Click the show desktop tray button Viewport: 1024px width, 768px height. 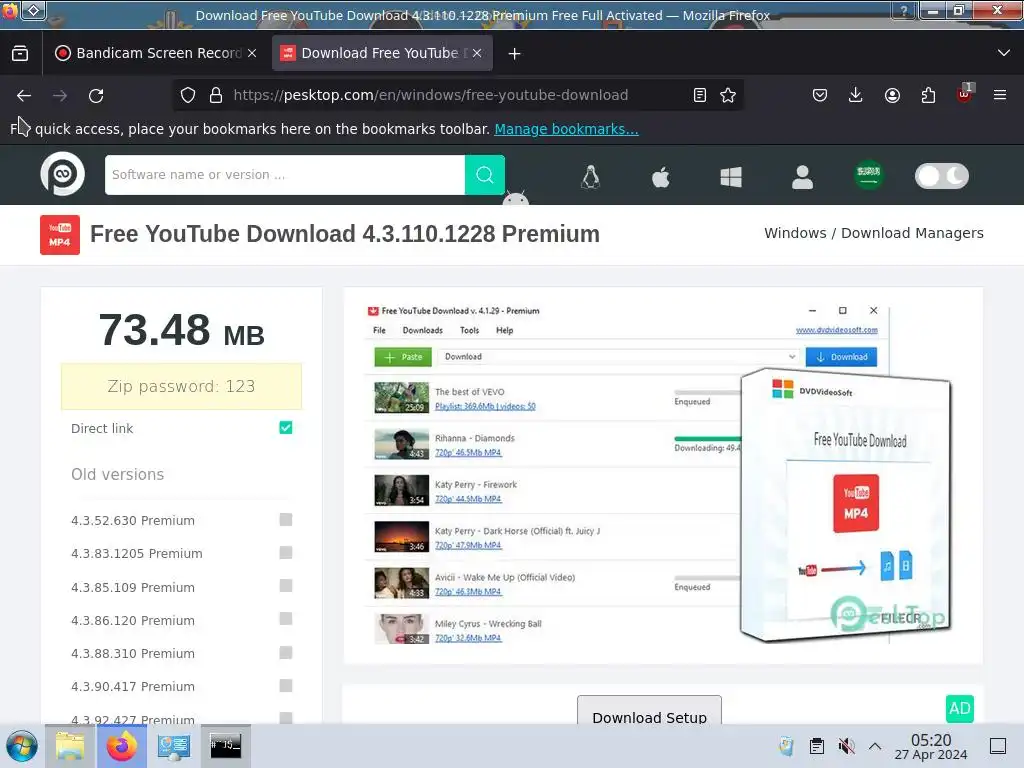tap(998, 746)
